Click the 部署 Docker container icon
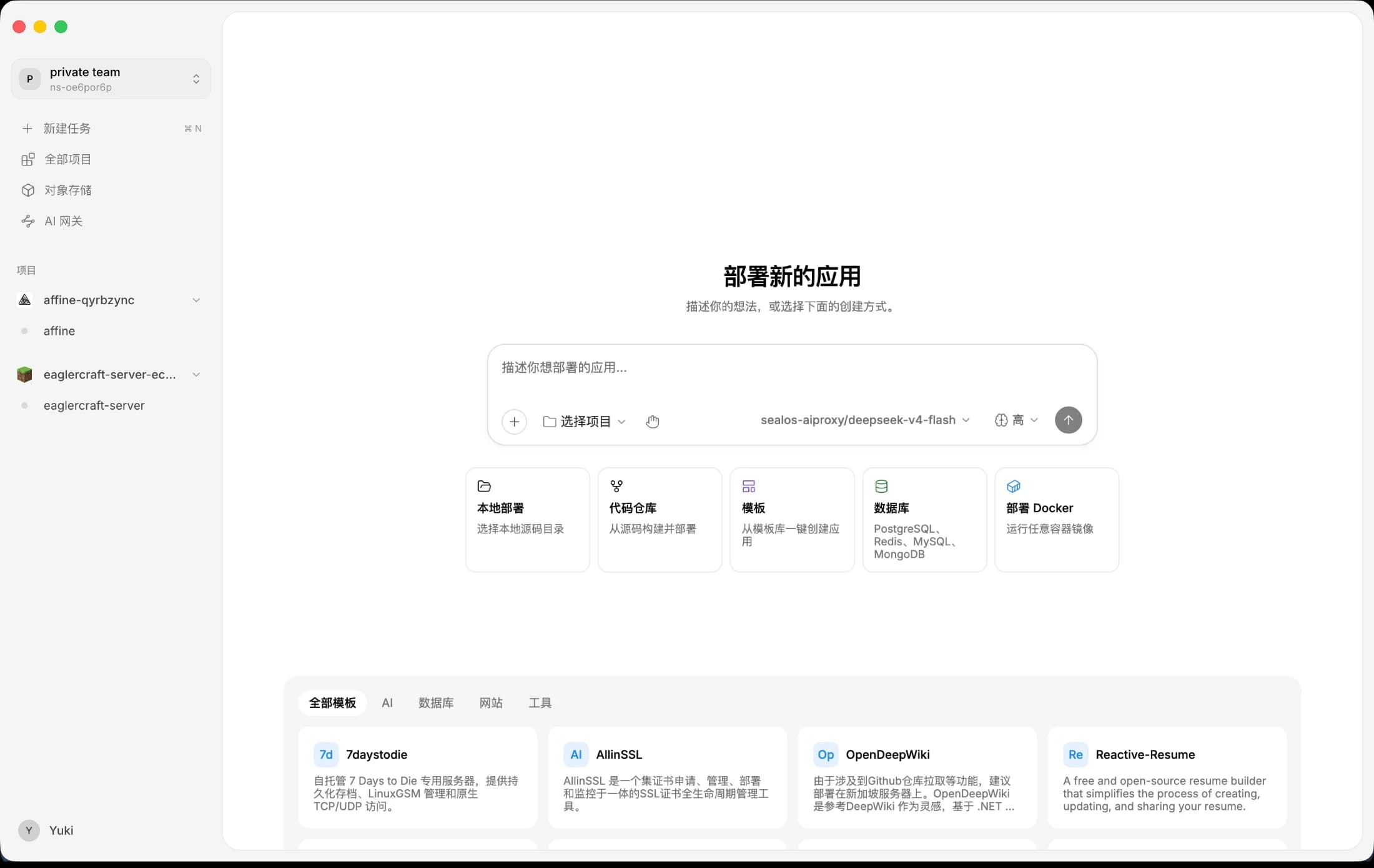The image size is (1374, 868). [1014, 486]
